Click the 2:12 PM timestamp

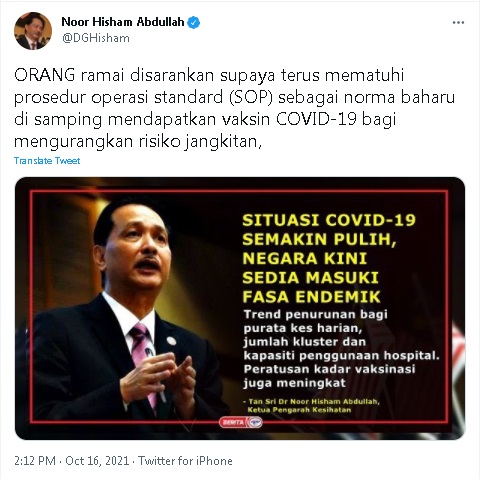[35, 461]
